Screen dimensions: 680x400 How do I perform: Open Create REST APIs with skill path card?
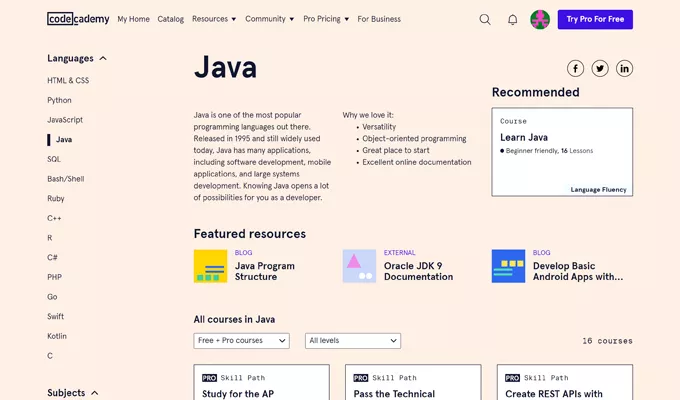(x=565, y=382)
